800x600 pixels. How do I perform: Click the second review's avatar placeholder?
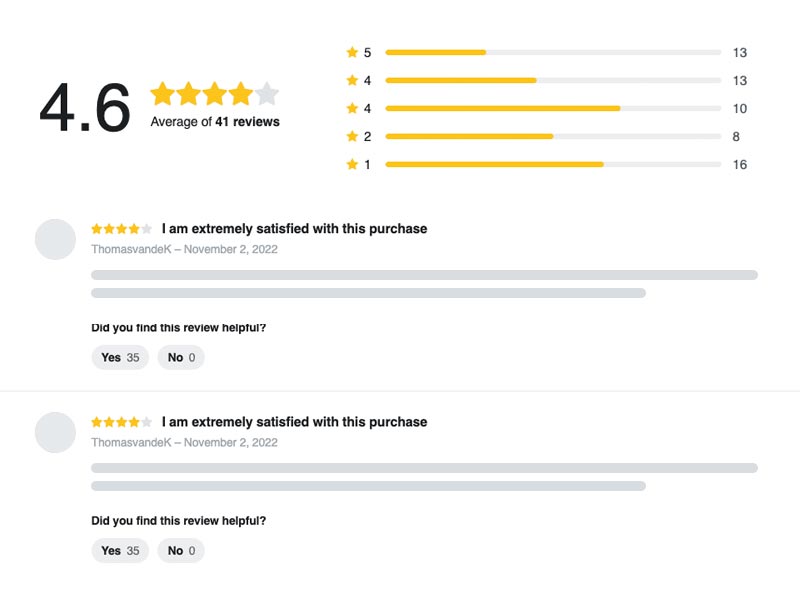coord(56,433)
